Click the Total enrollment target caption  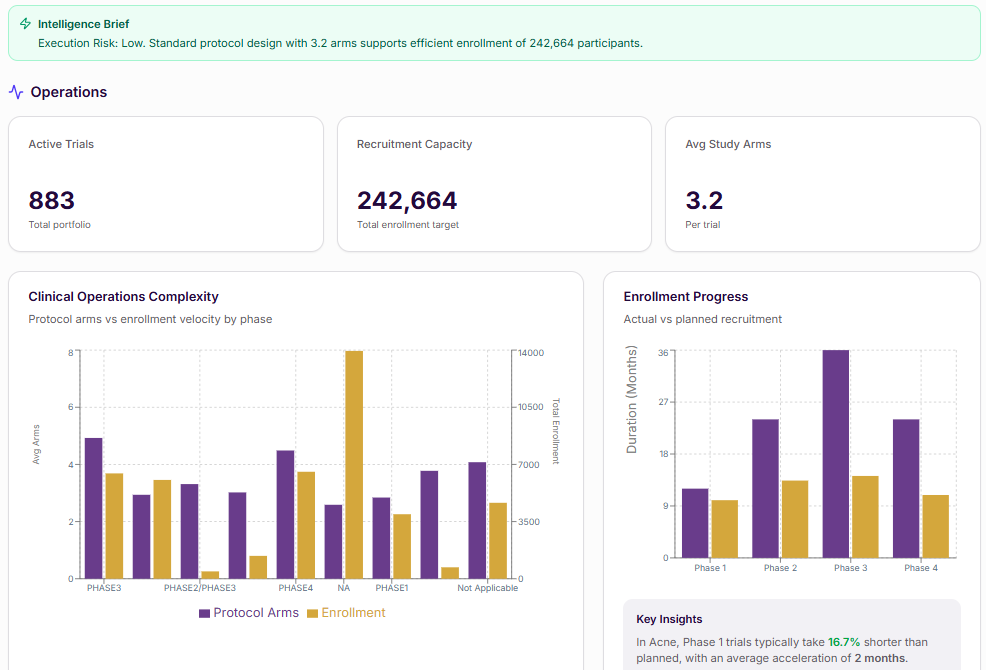pos(408,225)
